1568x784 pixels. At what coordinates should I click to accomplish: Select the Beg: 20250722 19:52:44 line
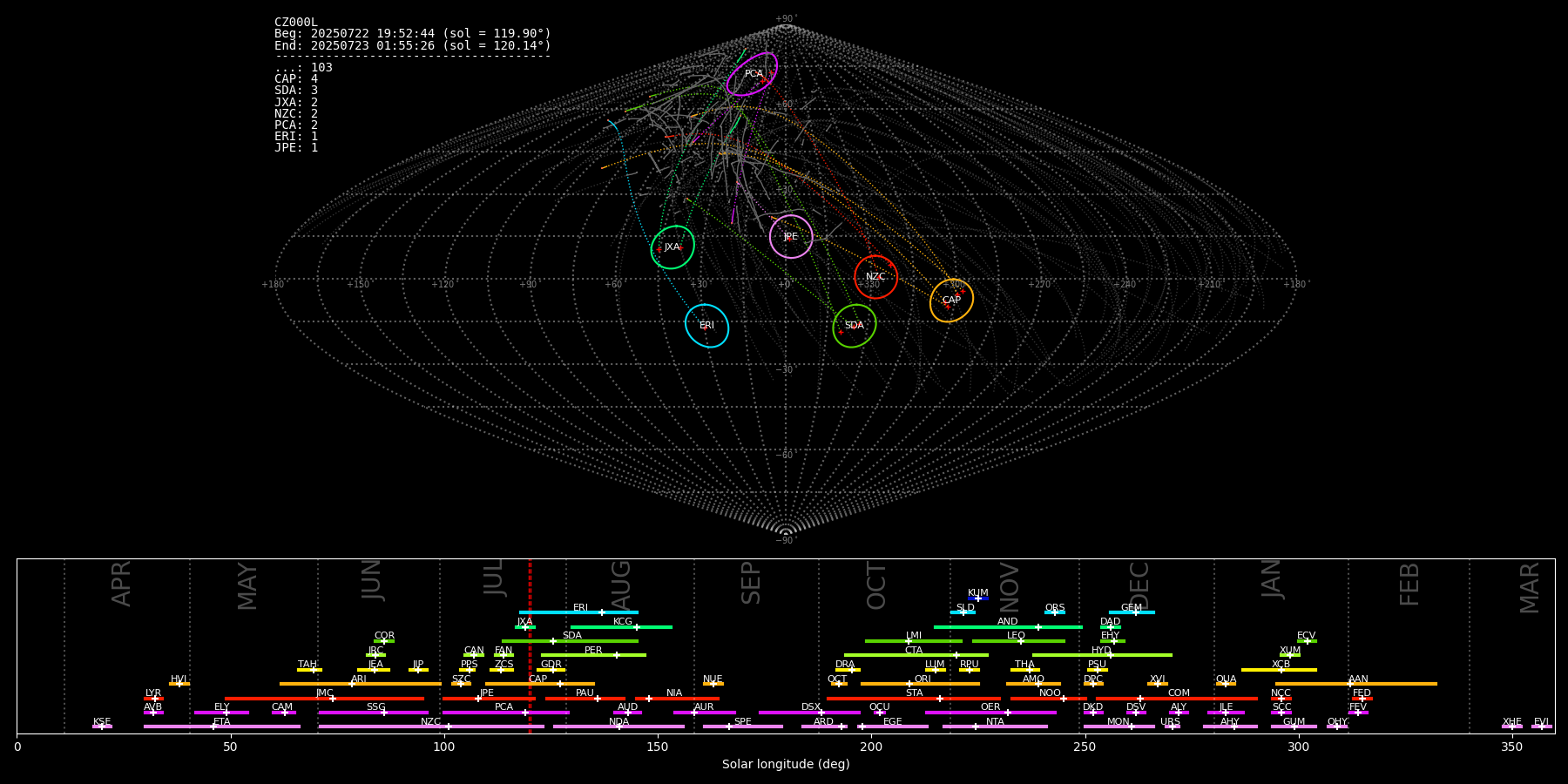(413, 34)
